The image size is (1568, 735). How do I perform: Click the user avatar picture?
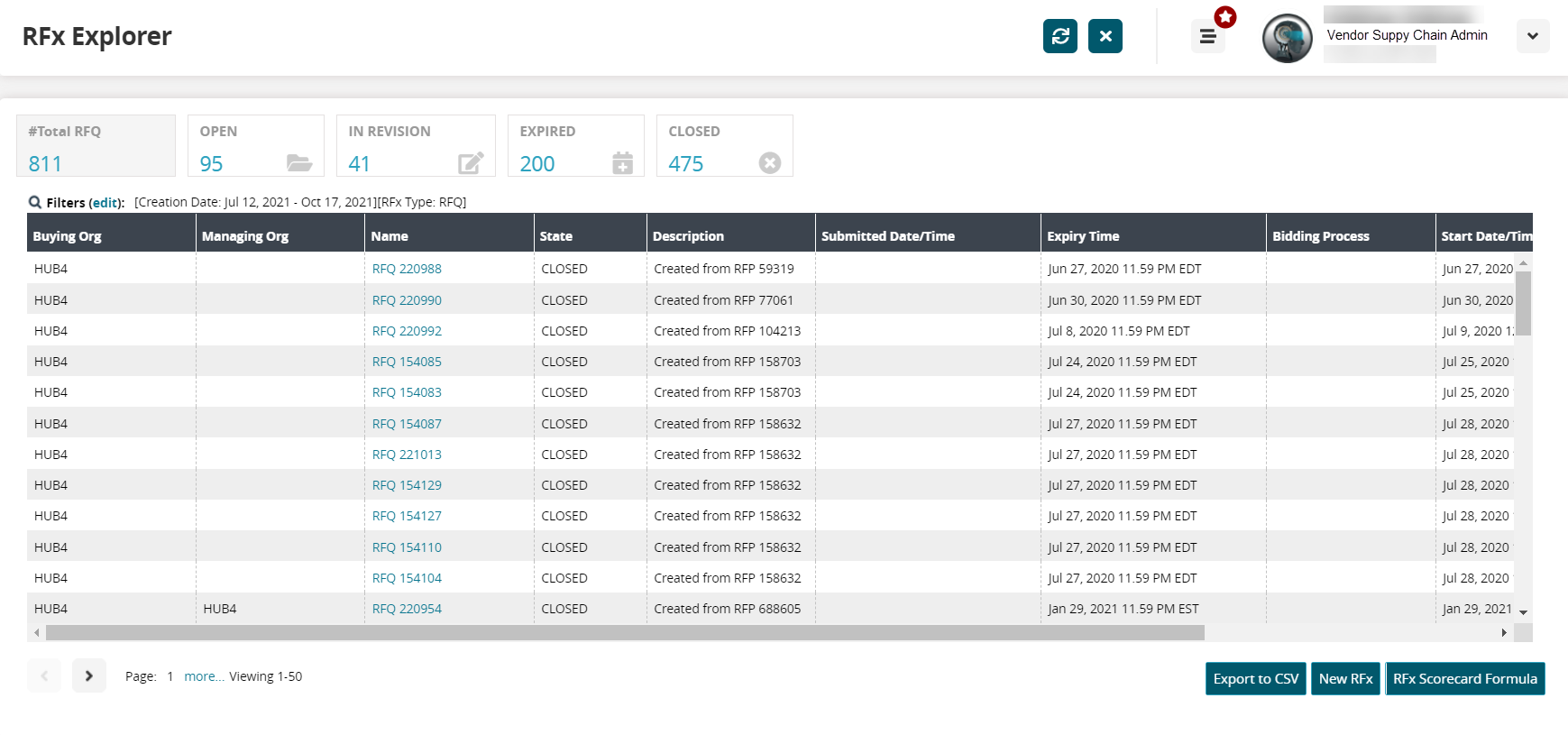pos(1287,39)
